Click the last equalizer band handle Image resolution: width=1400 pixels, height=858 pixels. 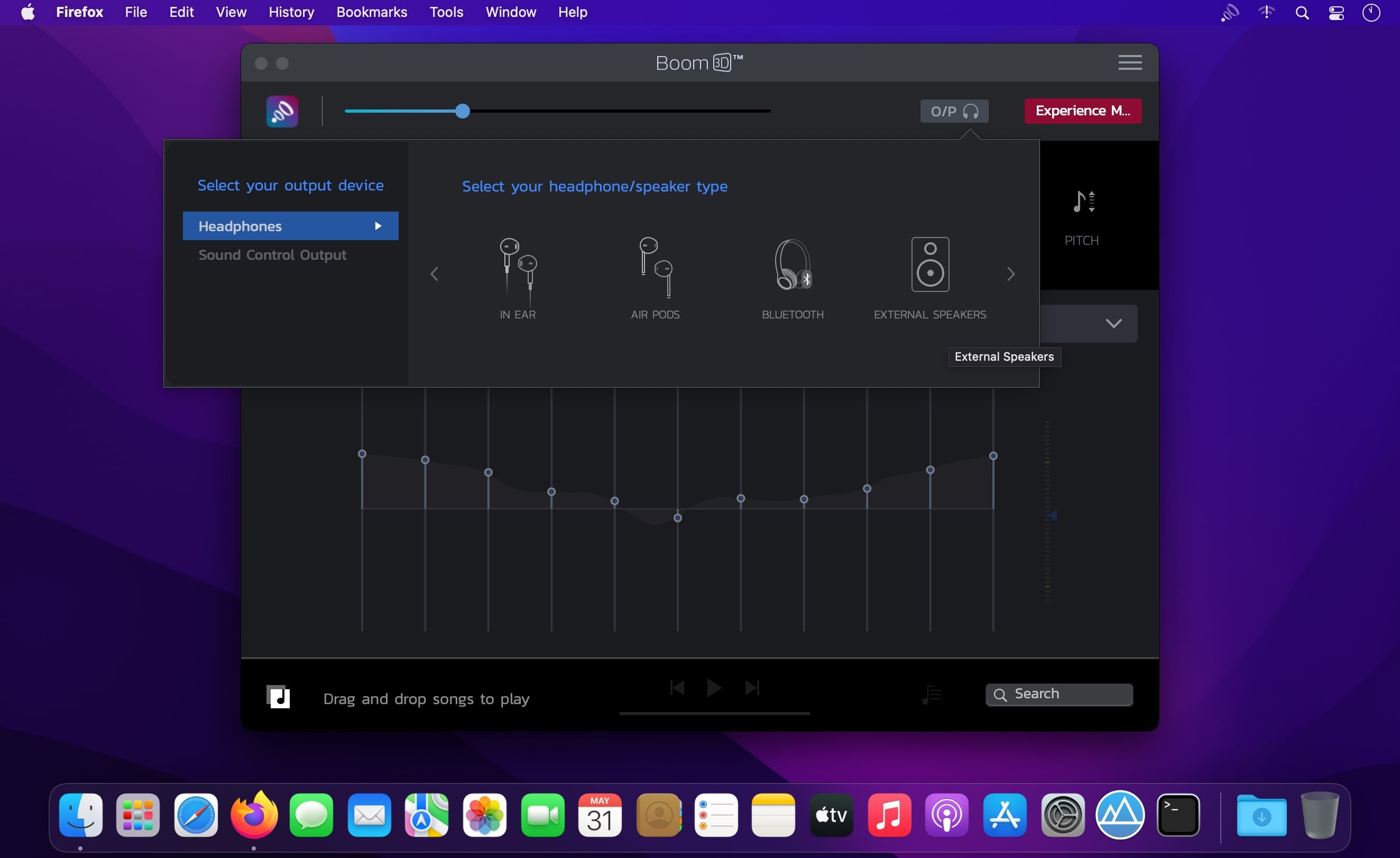point(993,456)
